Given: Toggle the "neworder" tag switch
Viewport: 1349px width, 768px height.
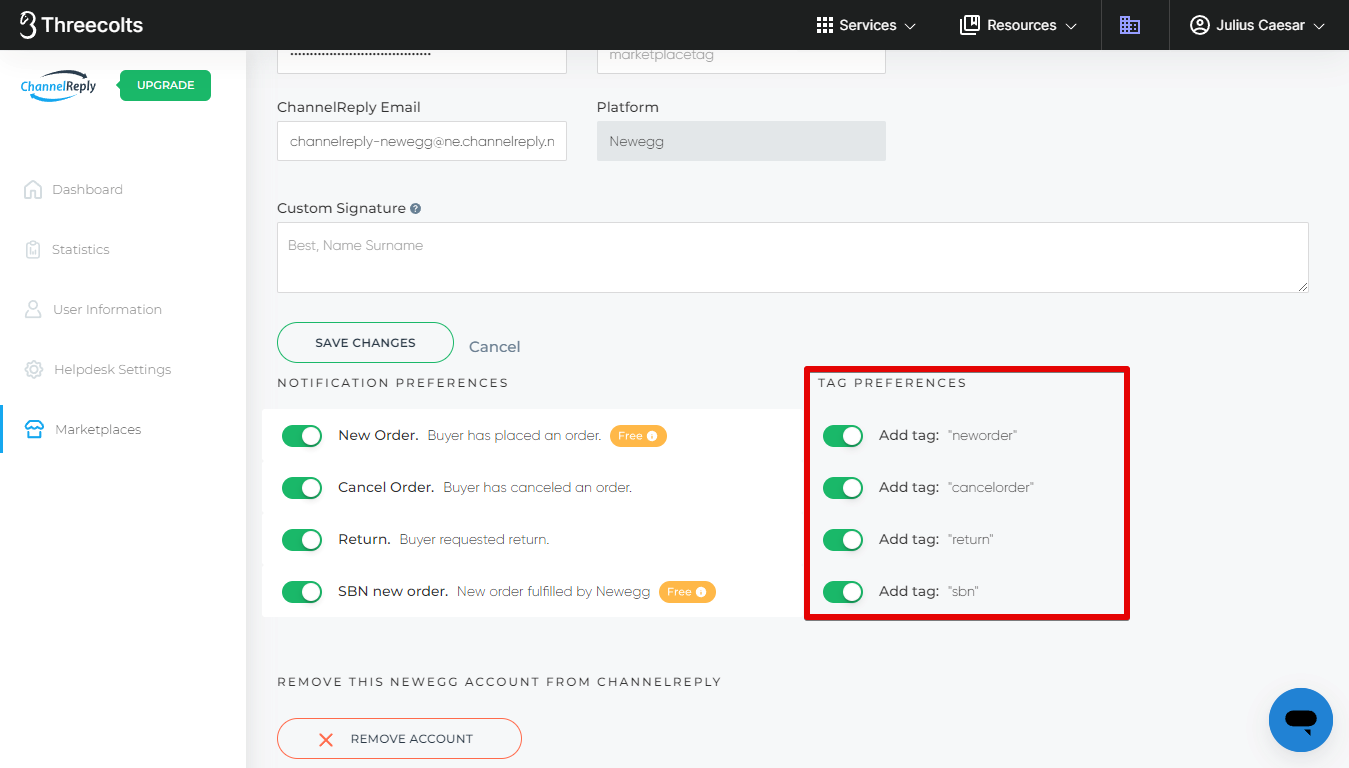Looking at the screenshot, I should (843, 436).
